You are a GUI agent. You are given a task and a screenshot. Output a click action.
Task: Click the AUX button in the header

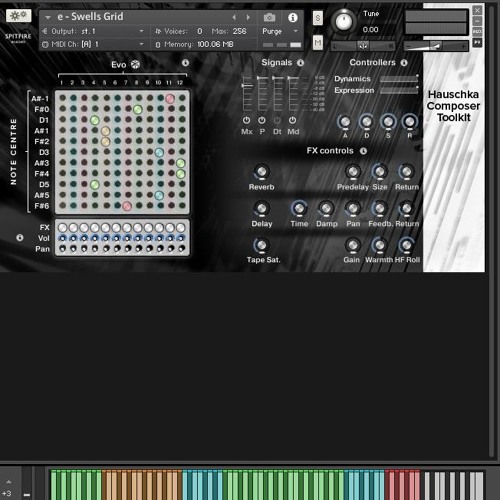477,32
